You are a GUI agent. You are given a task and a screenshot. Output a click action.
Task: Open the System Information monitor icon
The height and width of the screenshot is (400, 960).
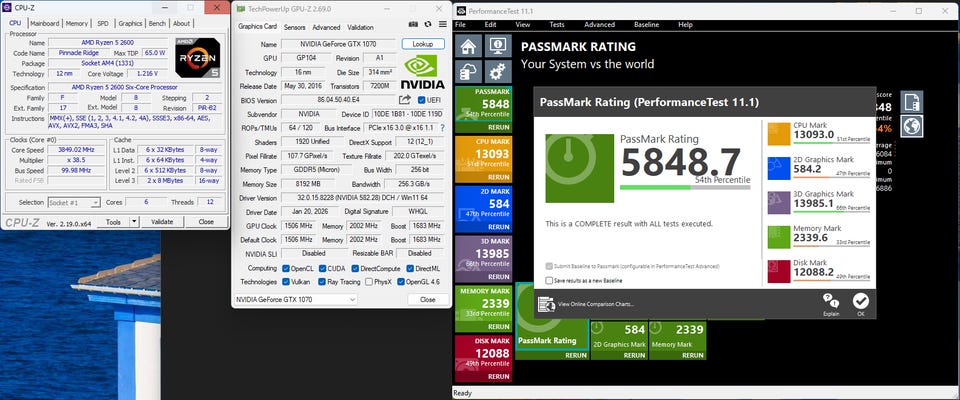pos(498,46)
